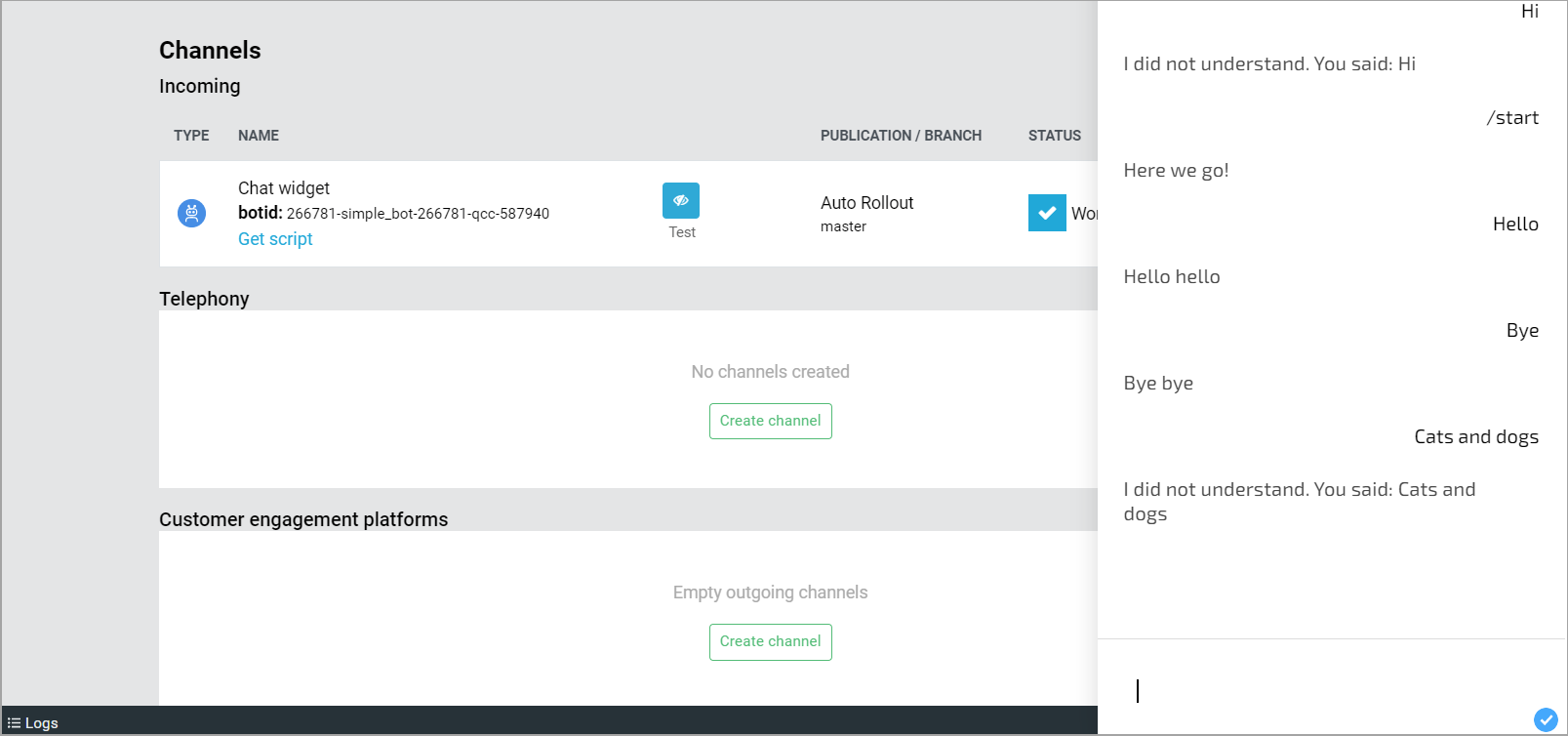Click the "Cats and dogs" user message
1568x736 pixels.
coord(1475,437)
